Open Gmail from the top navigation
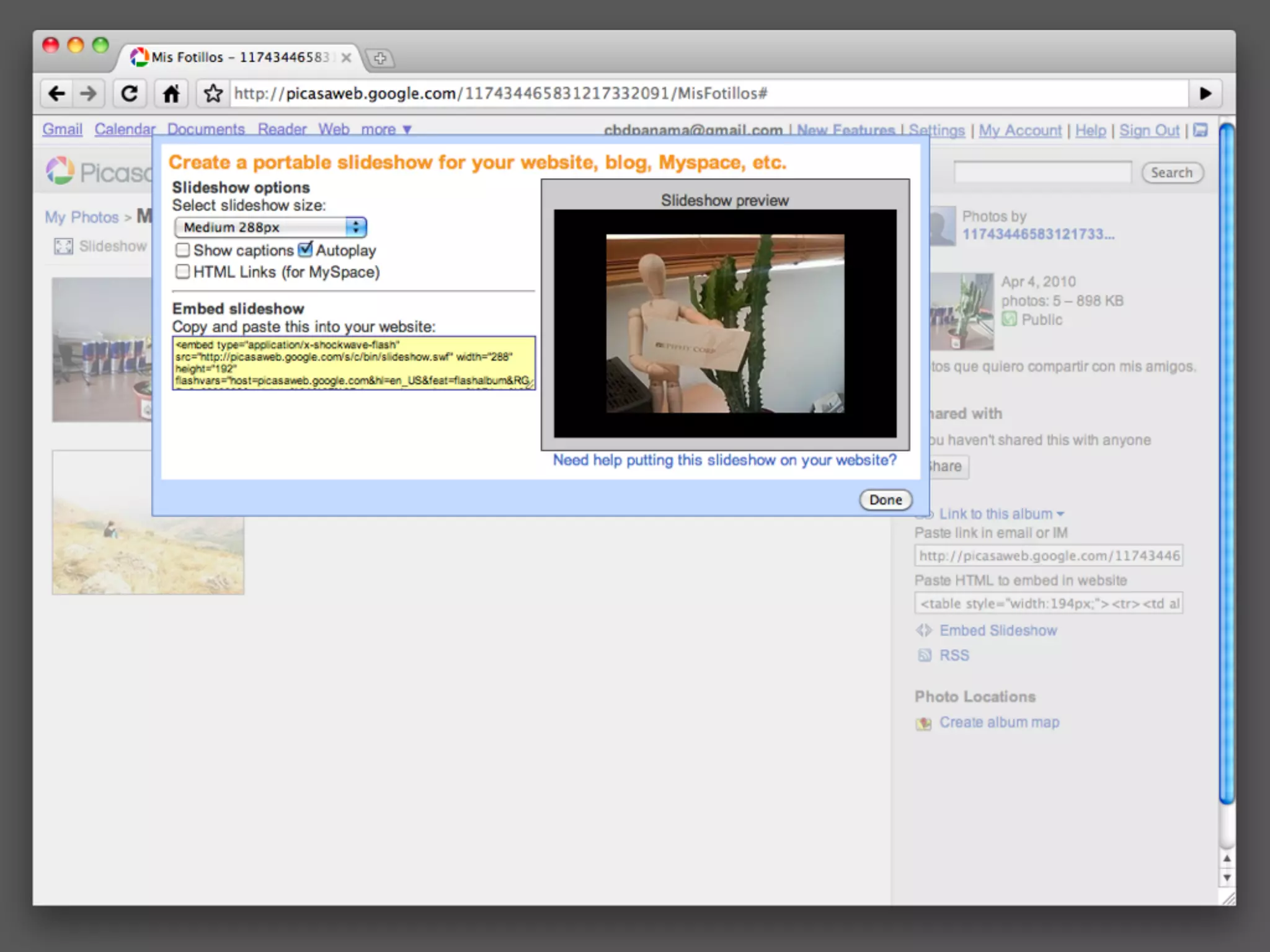 [62, 130]
